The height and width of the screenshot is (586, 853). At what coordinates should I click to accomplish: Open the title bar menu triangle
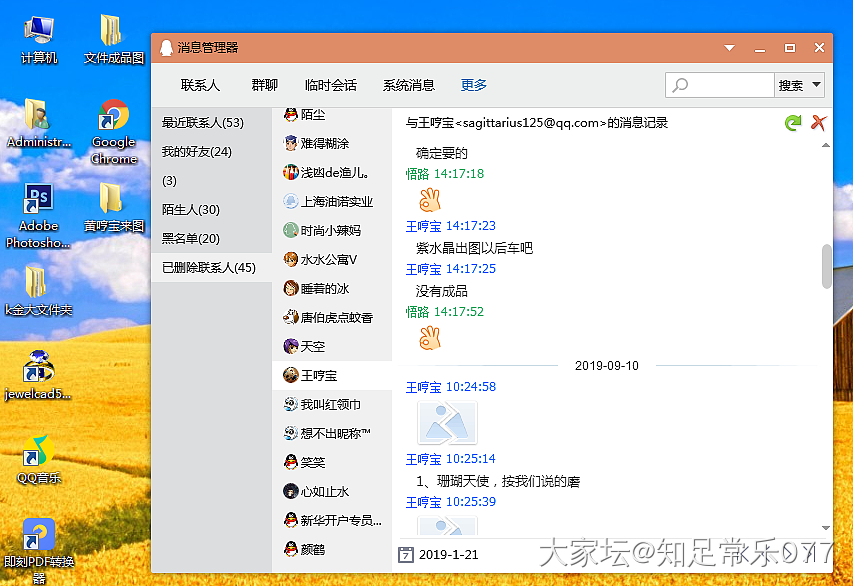coord(730,48)
